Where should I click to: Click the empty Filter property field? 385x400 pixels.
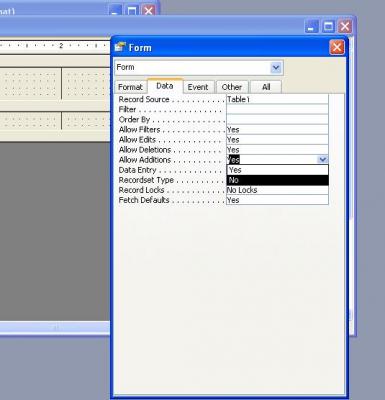point(277,109)
